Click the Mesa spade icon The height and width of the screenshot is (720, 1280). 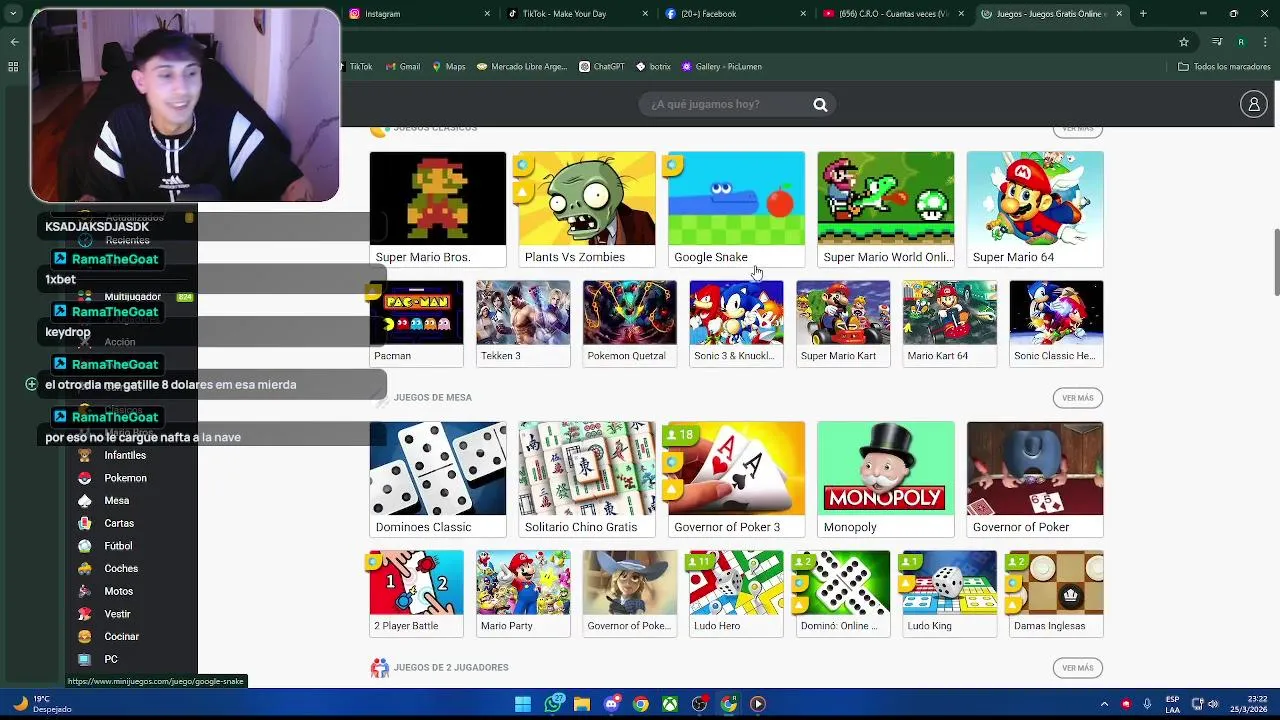point(85,500)
